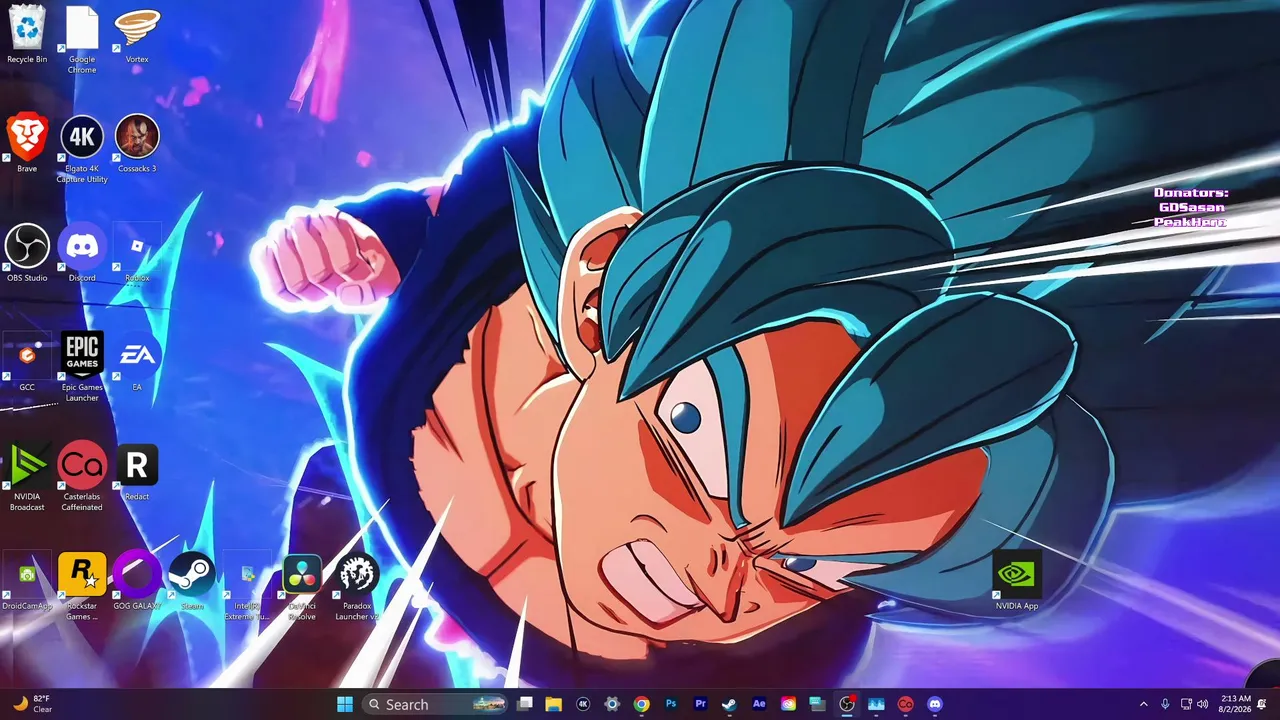Launch After Effects from the taskbar
Image resolution: width=1280 pixels, height=720 pixels.
tap(759, 704)
